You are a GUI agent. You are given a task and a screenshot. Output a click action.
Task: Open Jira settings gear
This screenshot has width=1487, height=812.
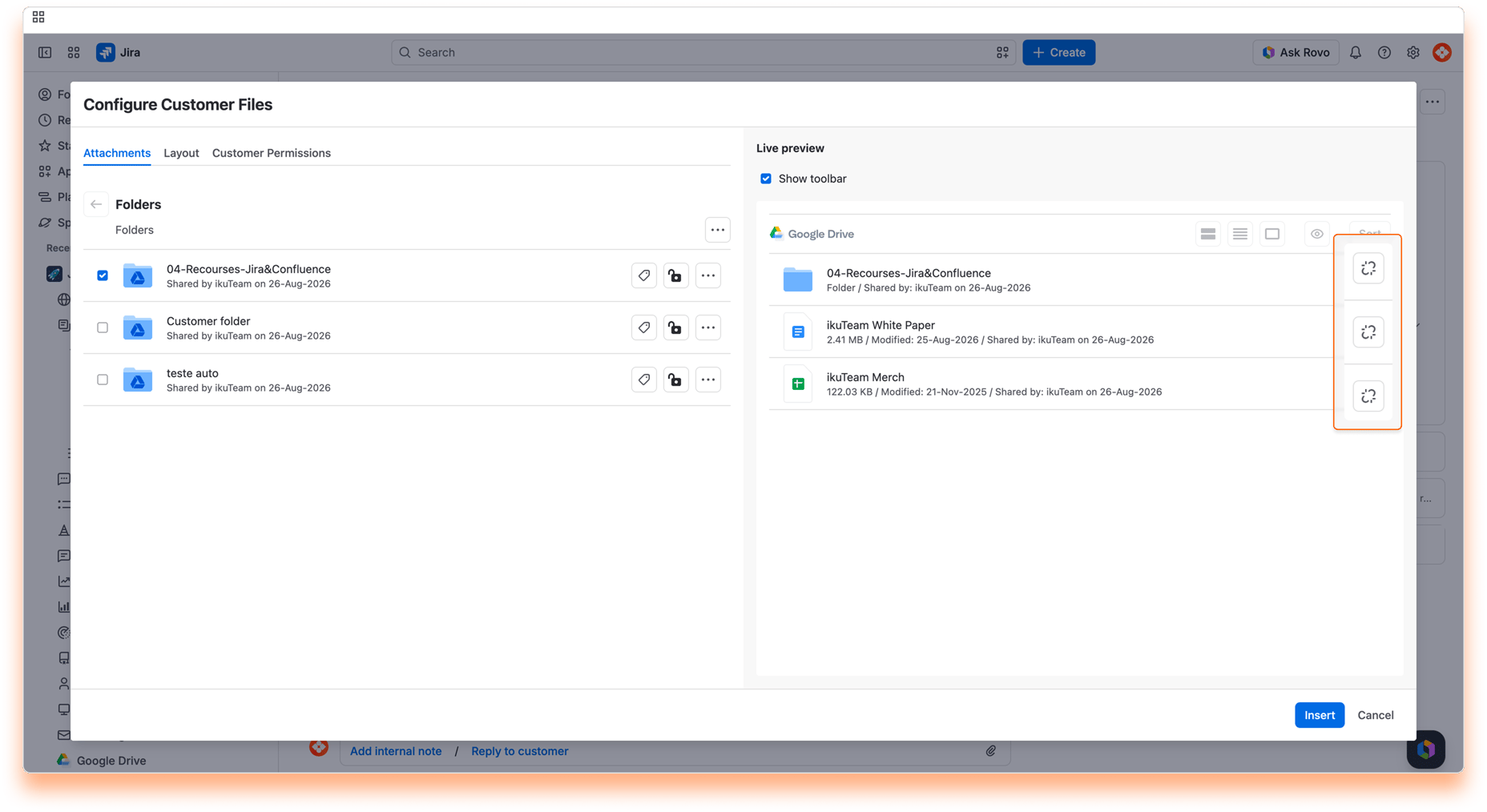click(x=1413, y=52)
